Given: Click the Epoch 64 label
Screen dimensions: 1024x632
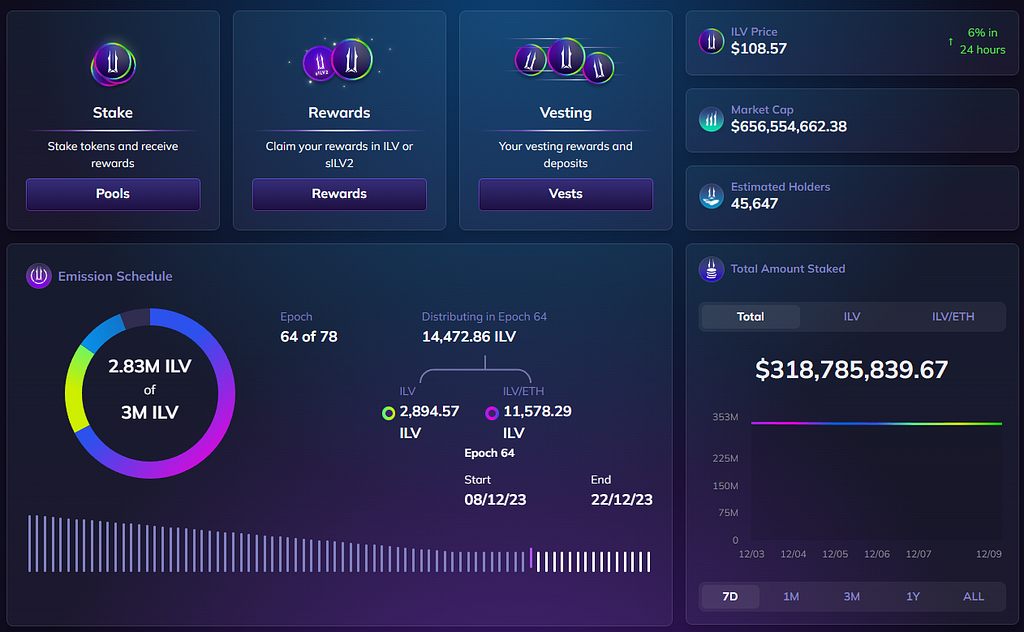Looking at the screenshot, I should pyautogui.click(x=489, y=453).
